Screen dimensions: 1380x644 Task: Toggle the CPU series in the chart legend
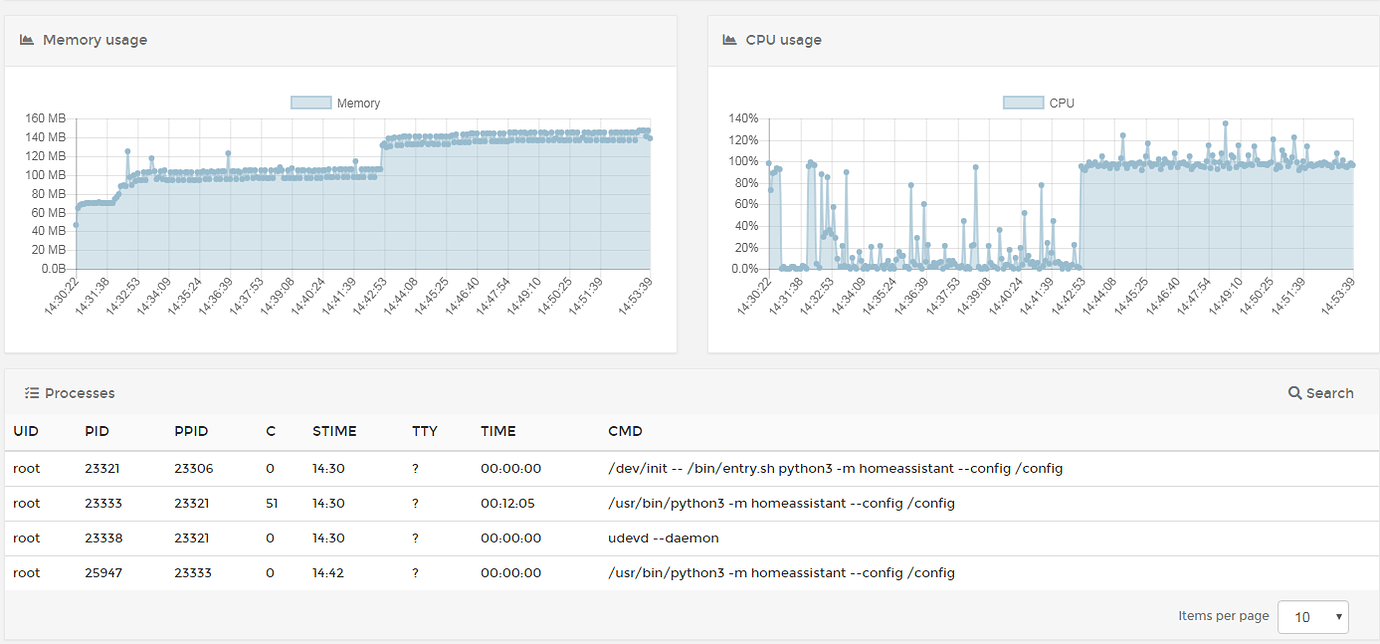point(1040,102)
